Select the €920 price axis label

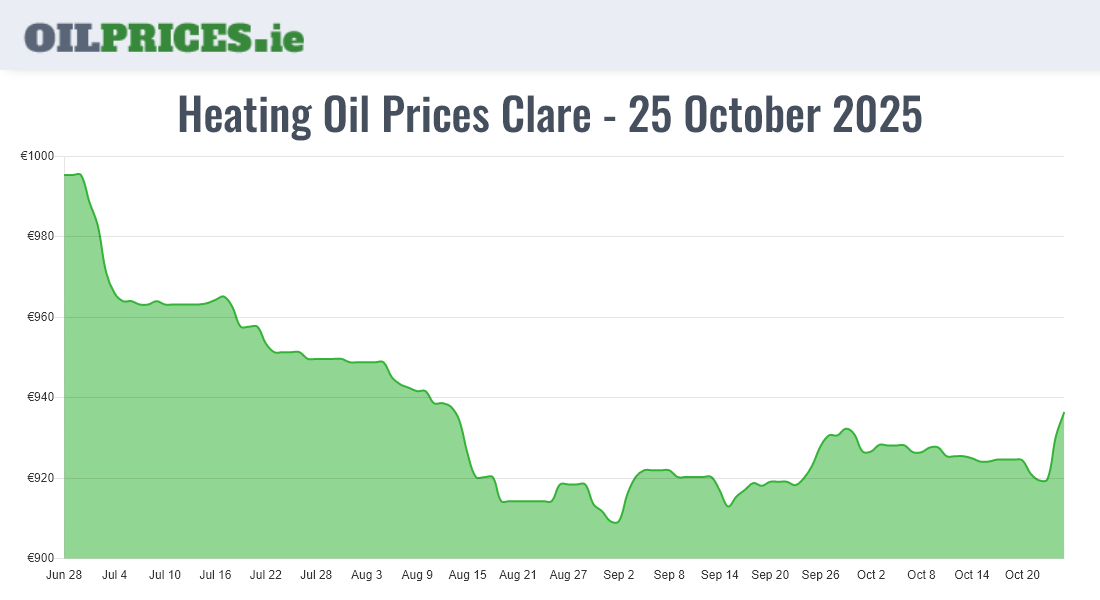(42, 478)
